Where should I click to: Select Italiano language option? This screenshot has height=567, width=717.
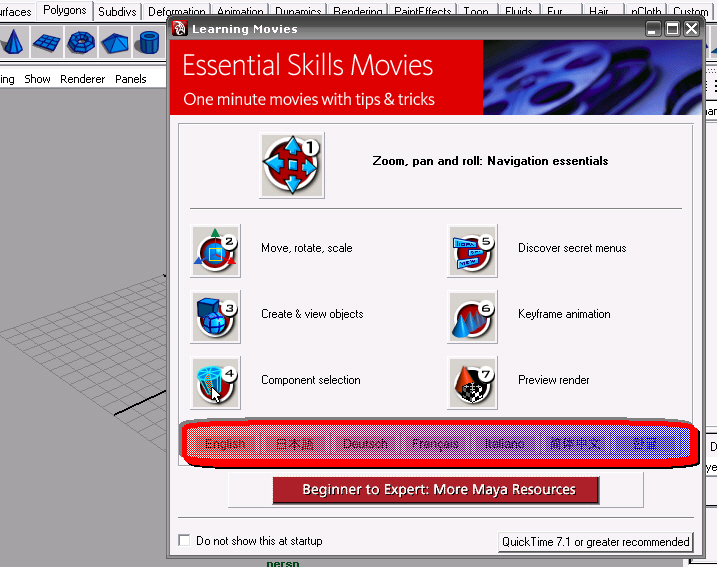(x=505, y=444)
